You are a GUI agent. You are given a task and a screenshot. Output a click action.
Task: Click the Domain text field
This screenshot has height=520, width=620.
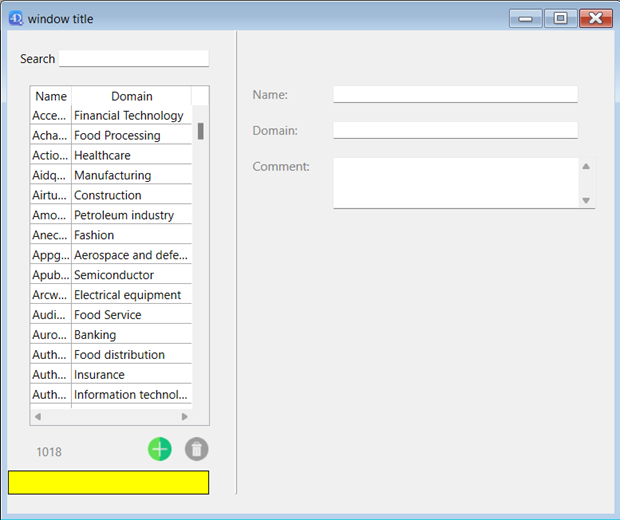[455, 131]
